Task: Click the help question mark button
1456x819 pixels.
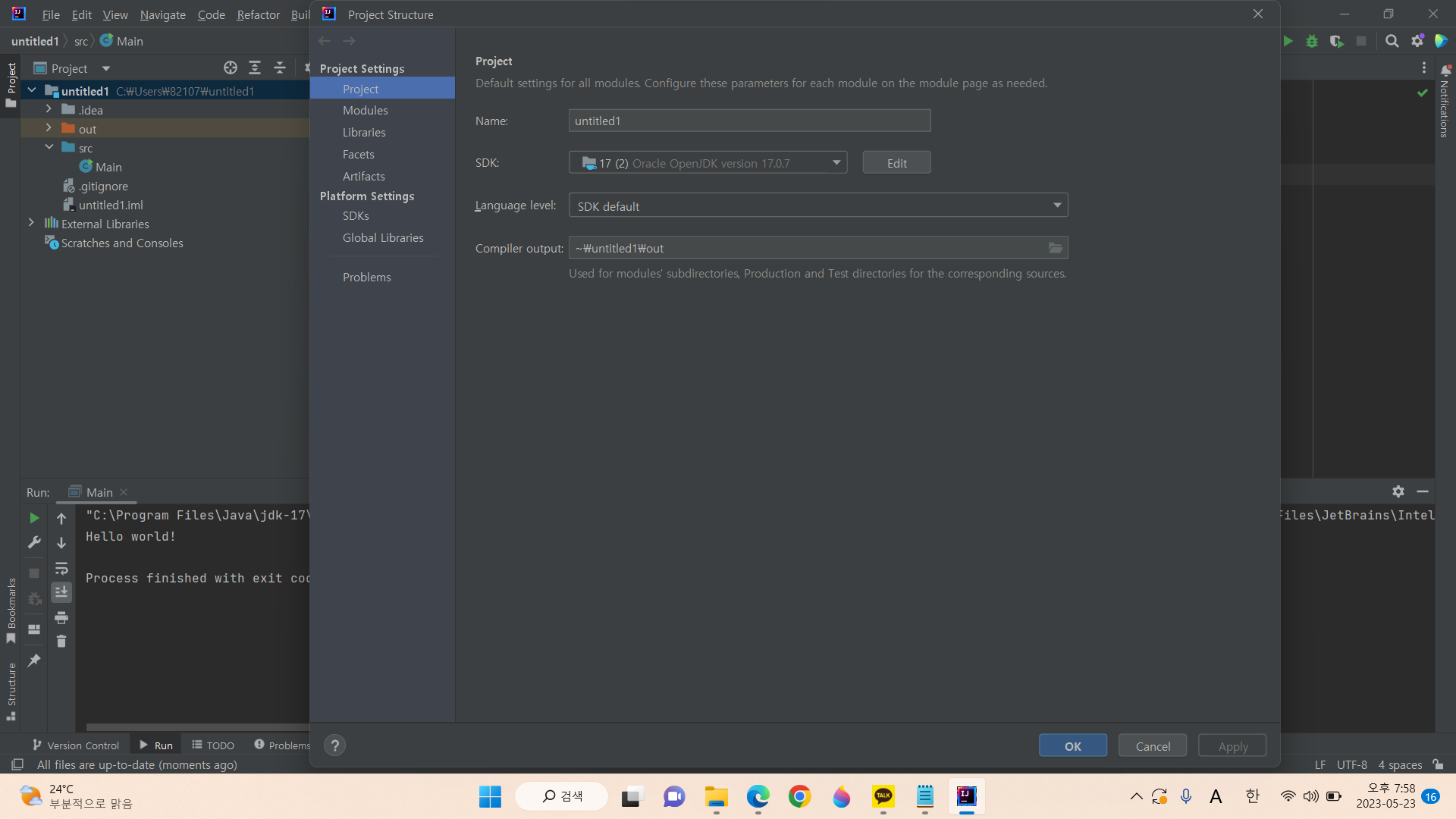Action: [334, 745]
